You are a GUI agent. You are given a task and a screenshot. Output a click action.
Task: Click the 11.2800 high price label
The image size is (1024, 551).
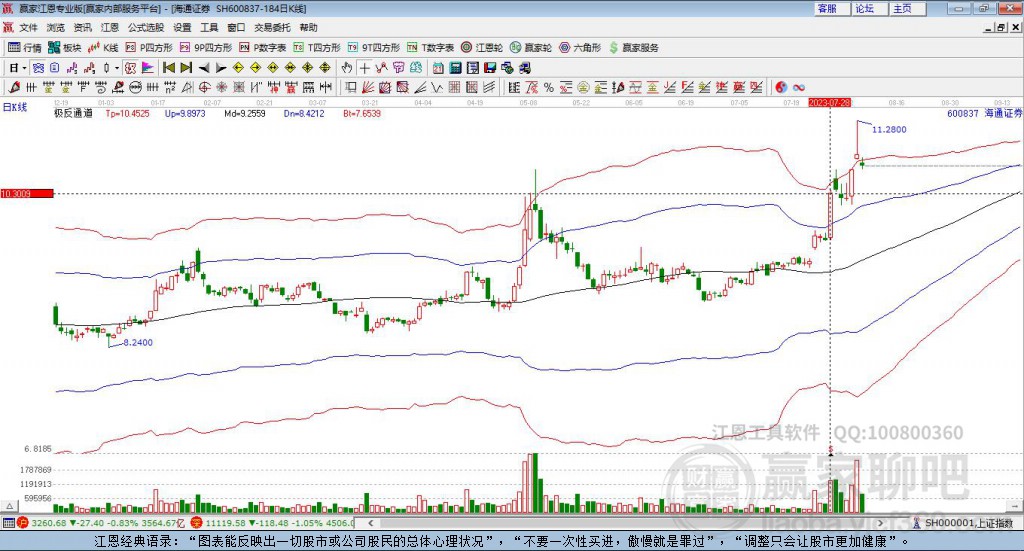coord(889,129)
